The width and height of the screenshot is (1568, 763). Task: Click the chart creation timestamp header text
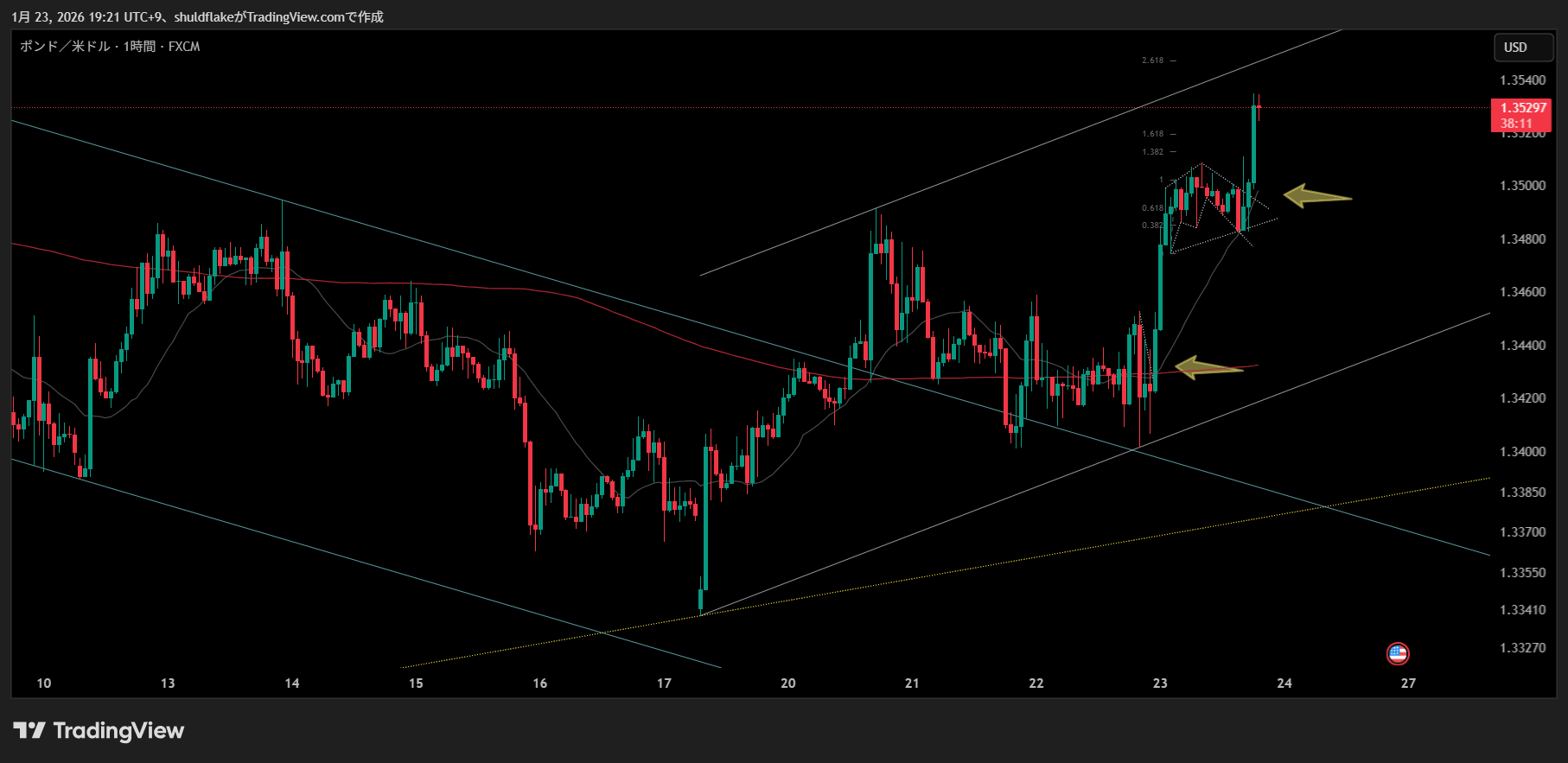(197, 17)
